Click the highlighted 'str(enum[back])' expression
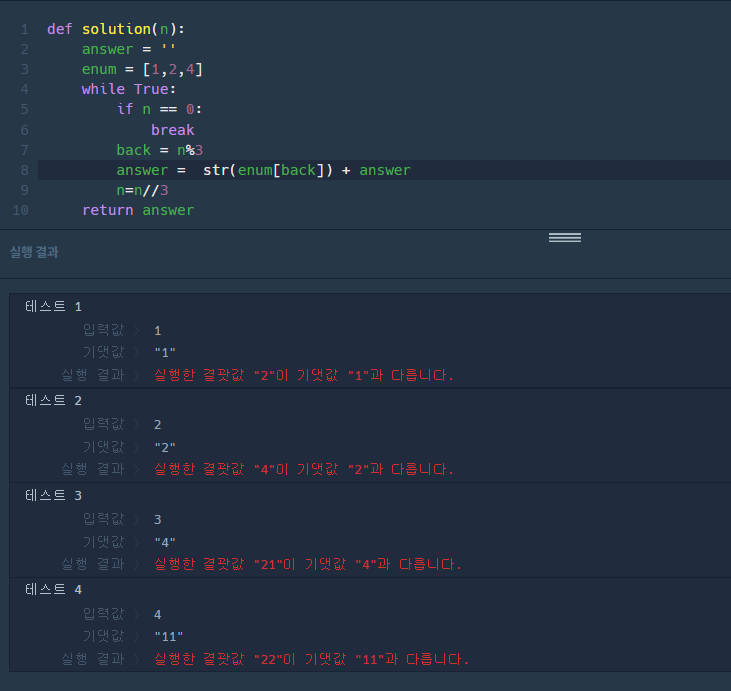This screenshot has height=691, width=731. click(x=268, y=170)
